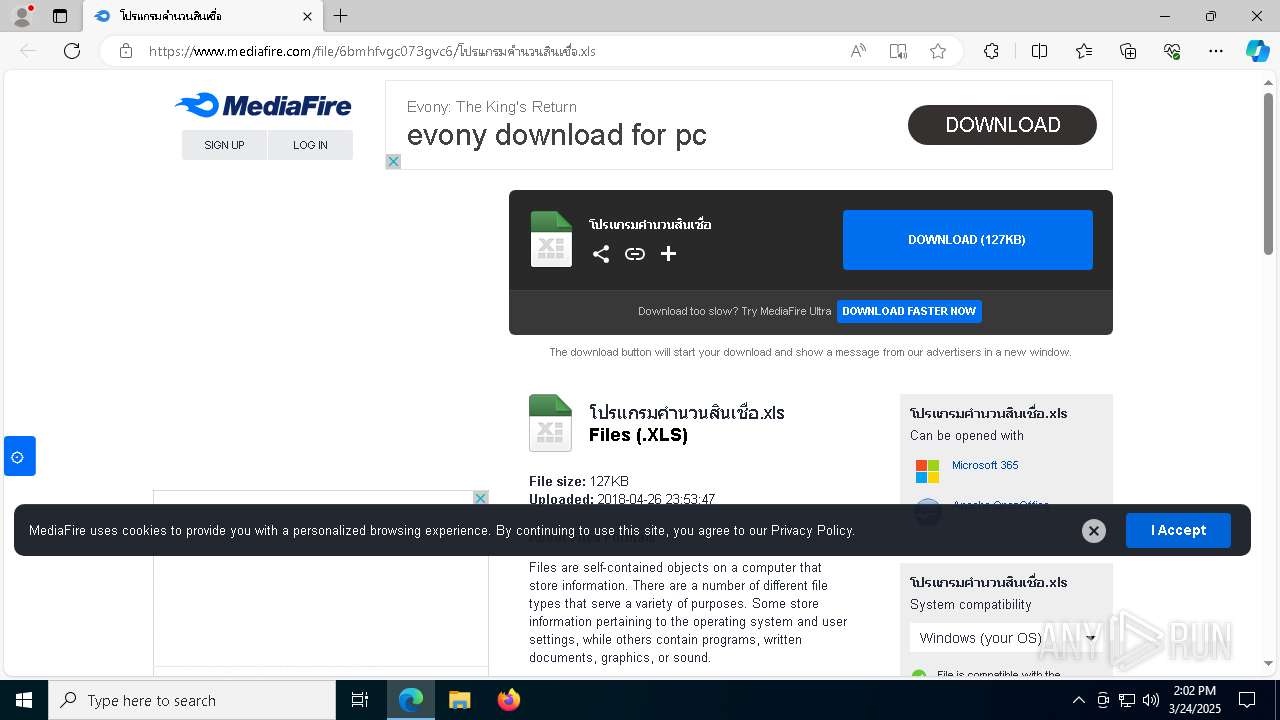The height and width of the screenshot is (720, 1280).
Task: Click the Microsoft 365 logo icon
Action: click(927, 470)
